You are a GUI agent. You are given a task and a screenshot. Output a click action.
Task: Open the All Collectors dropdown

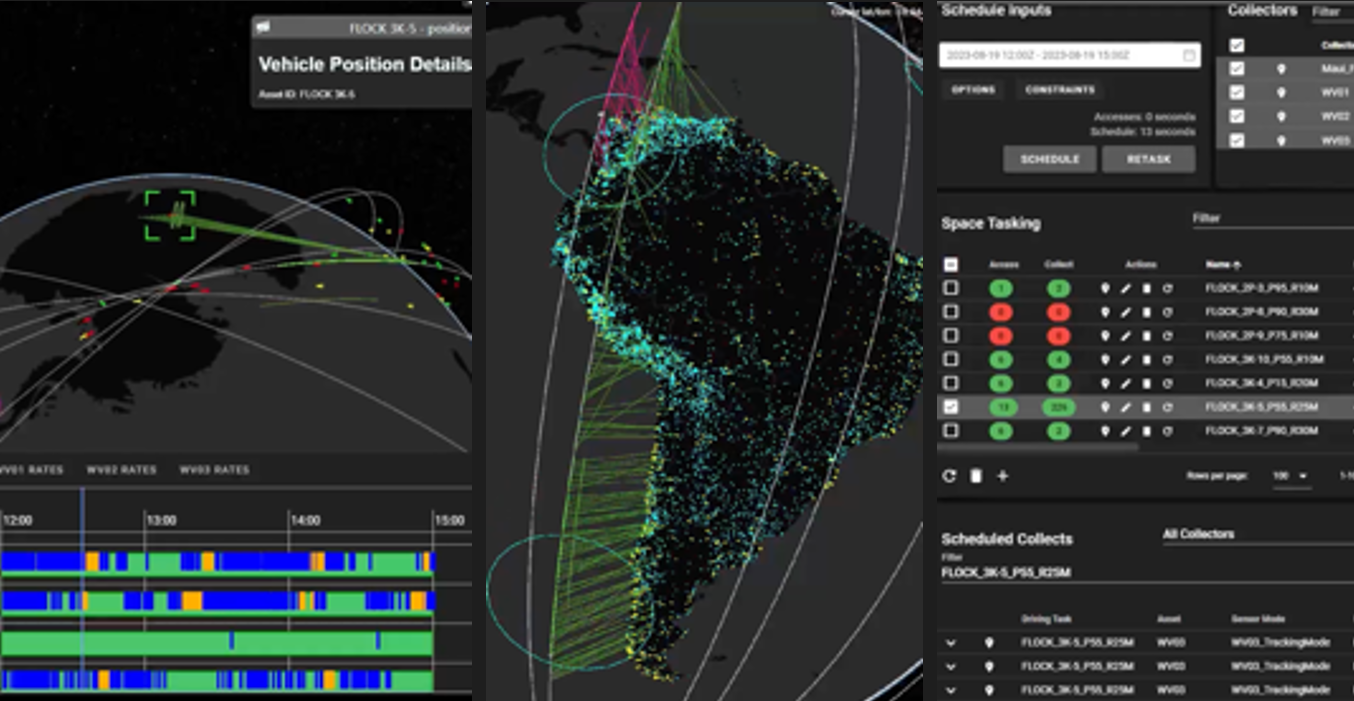[1256, 535]
